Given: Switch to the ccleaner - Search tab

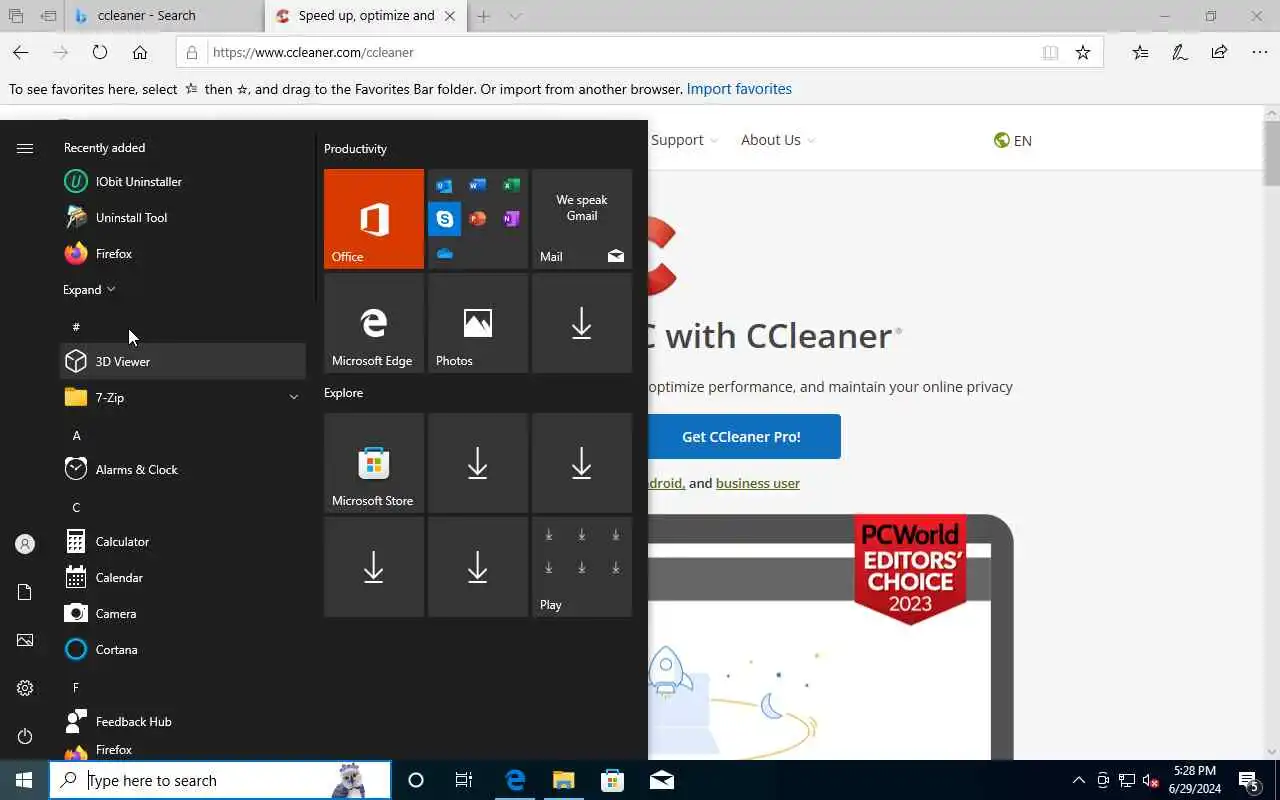Looking at the screenshot, I should pos(165,16).
